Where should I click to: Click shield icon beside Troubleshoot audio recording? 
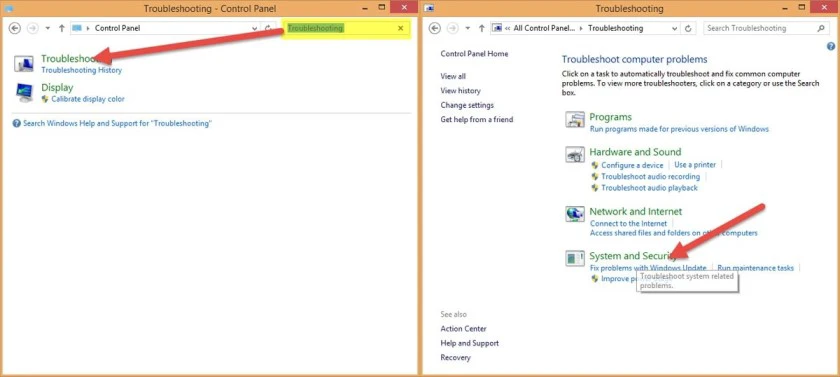pyautogui.click(x=595, y=176)
